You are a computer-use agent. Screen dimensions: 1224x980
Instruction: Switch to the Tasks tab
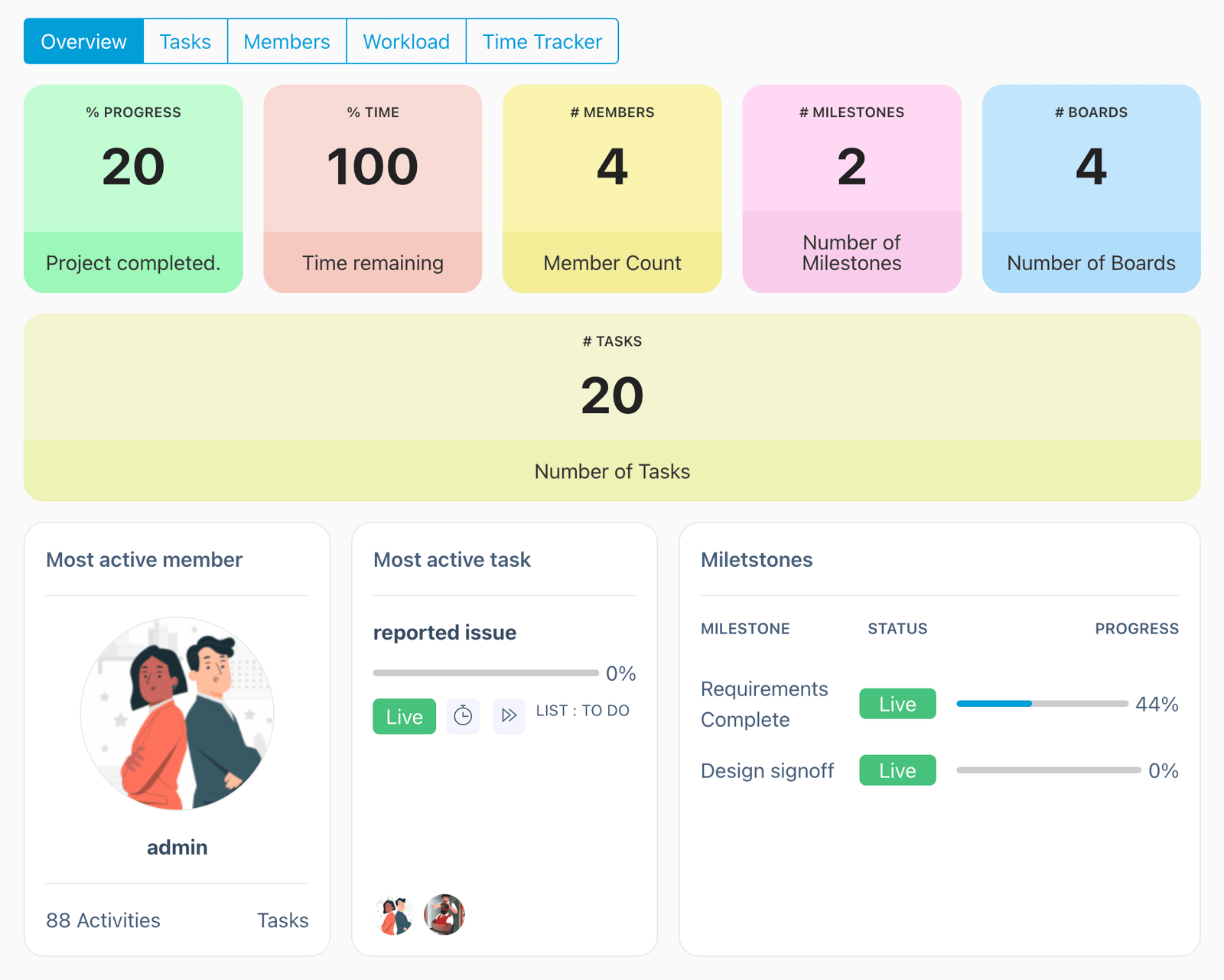coord(184,41)
